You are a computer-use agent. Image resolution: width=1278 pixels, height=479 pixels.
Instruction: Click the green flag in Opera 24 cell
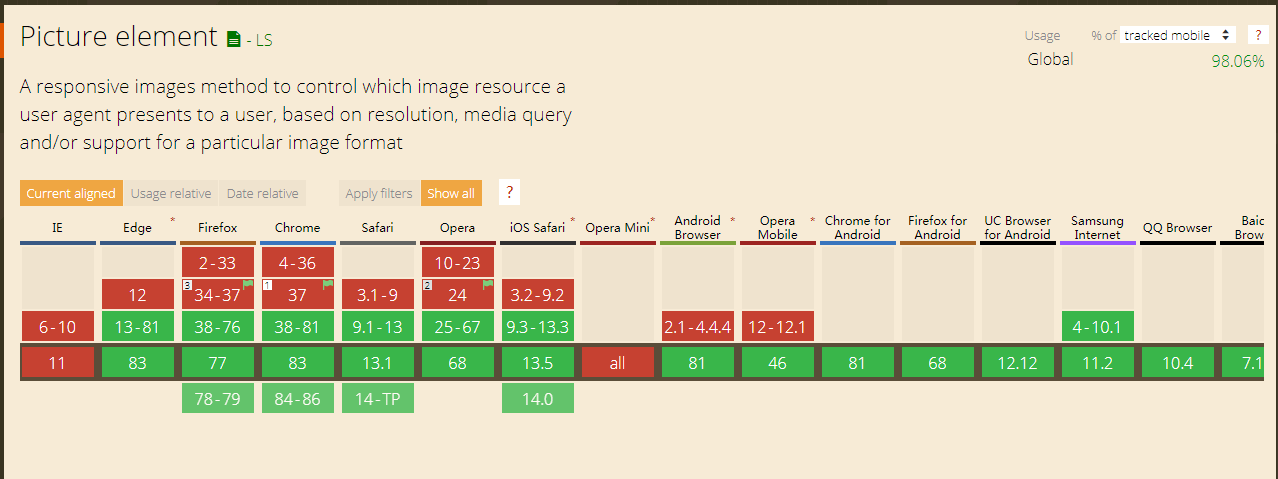pyautogui.click(x=488, y=284)
